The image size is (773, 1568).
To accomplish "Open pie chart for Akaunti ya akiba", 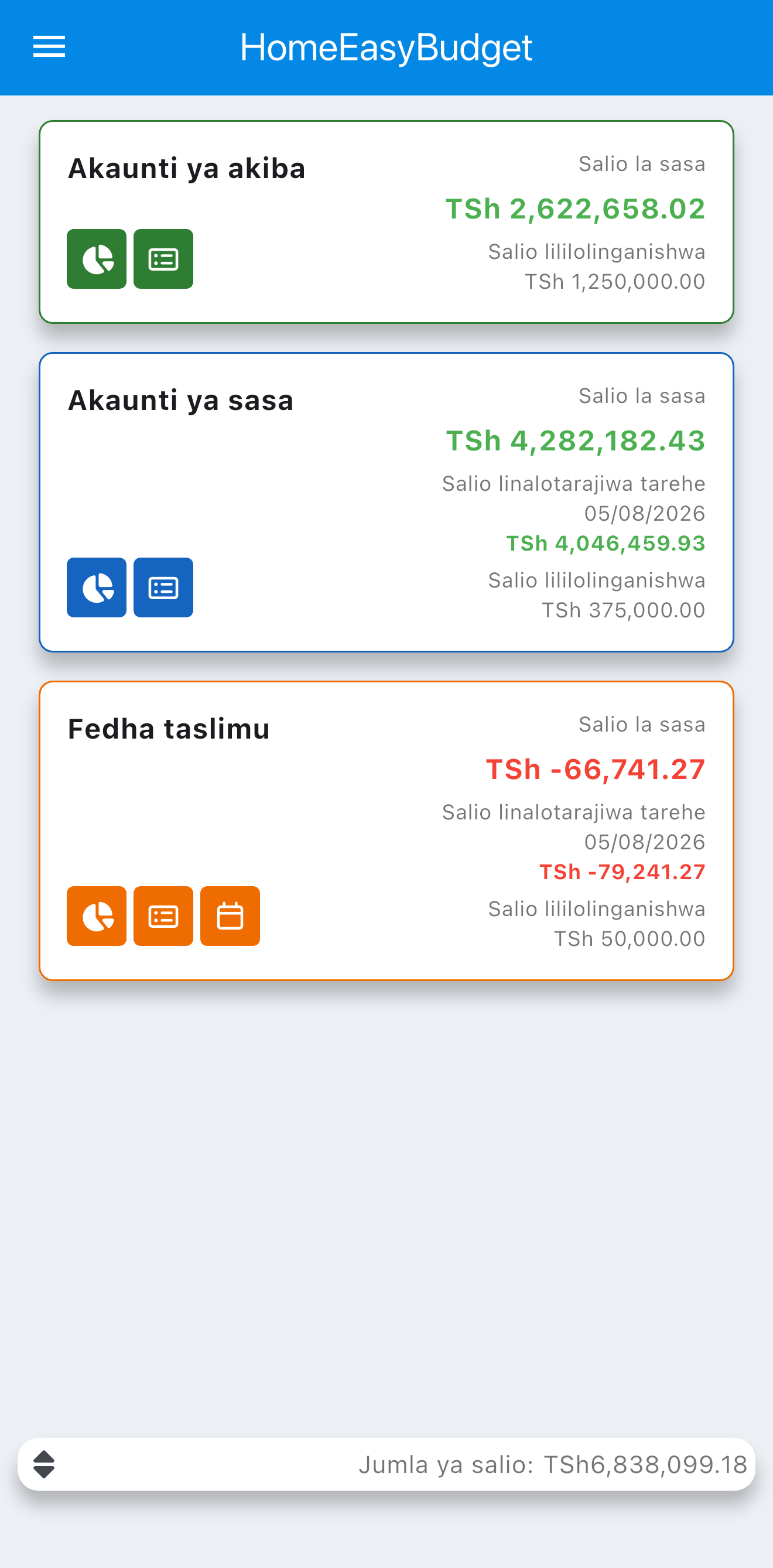I will click(97, 259).
